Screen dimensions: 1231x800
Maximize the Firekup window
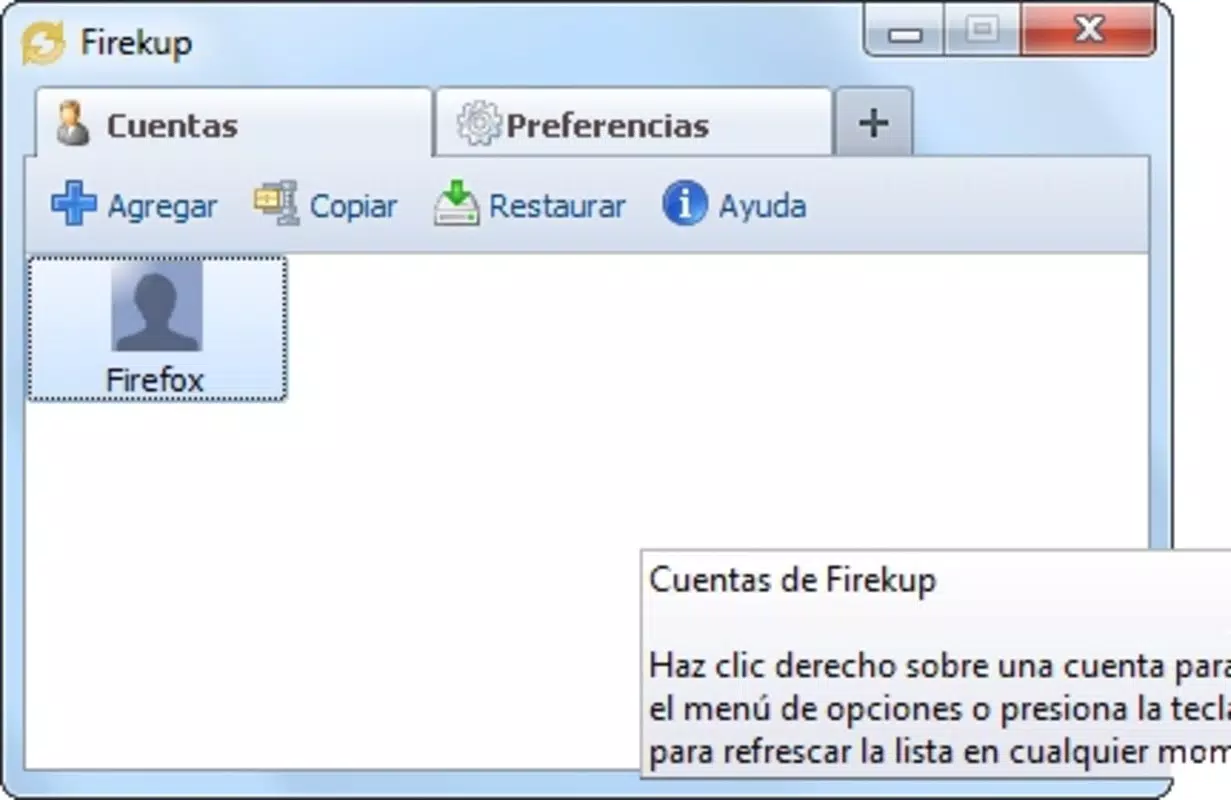(x=983, y=32)
